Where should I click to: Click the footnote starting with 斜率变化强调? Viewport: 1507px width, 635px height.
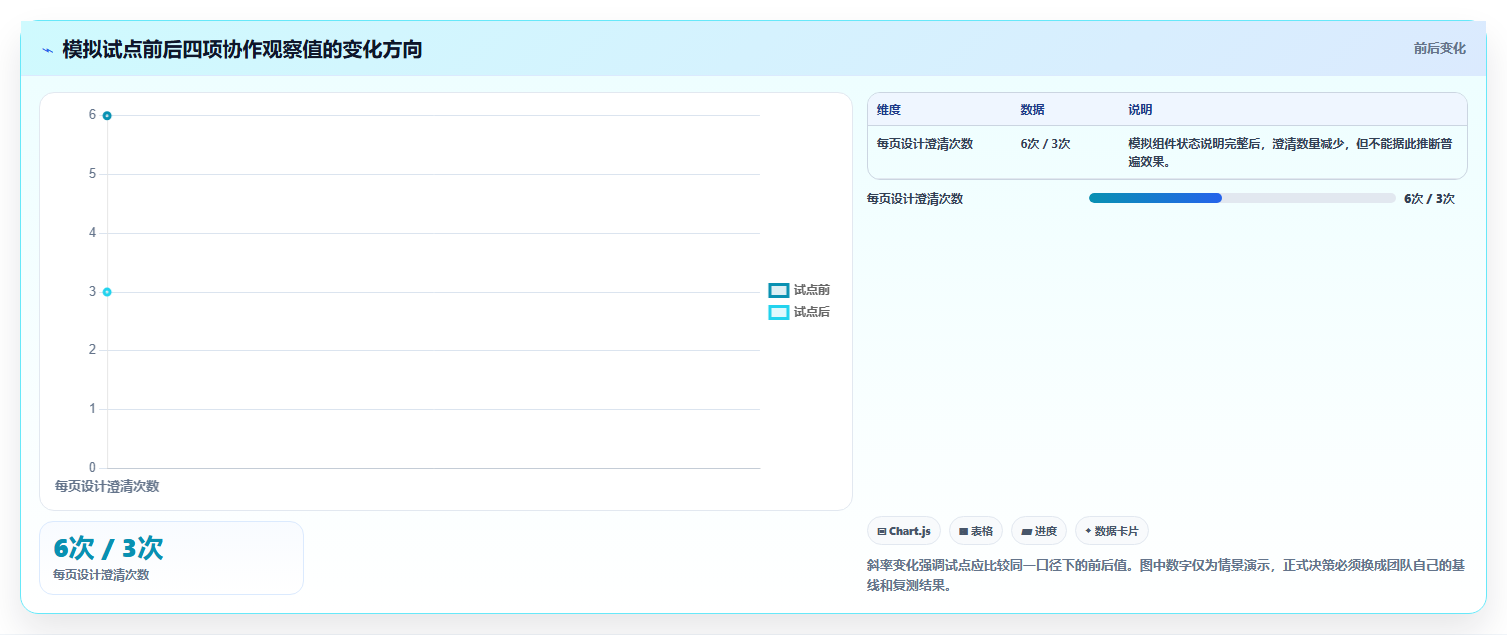(1166, 575)
